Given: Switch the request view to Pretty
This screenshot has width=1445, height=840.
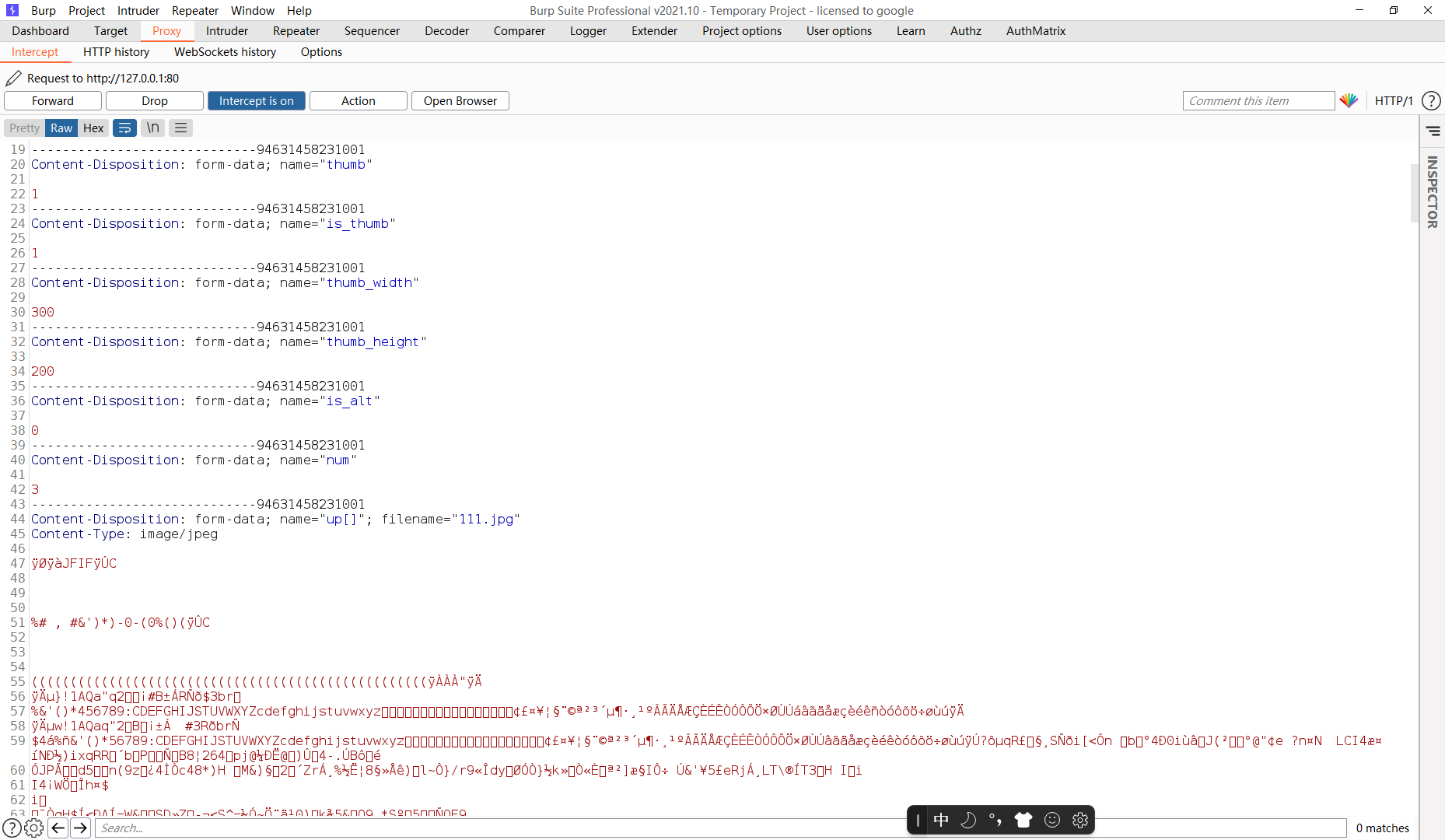Looking at the screenshot, I should pyautogui.click(x=24, y=128).
